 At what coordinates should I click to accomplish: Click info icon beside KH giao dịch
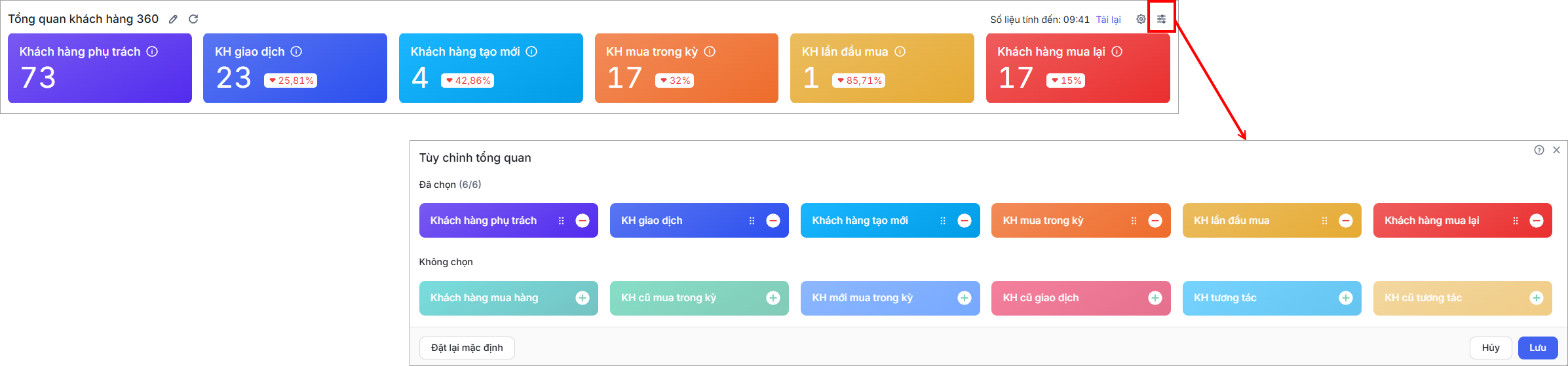[x=296, y=51]
